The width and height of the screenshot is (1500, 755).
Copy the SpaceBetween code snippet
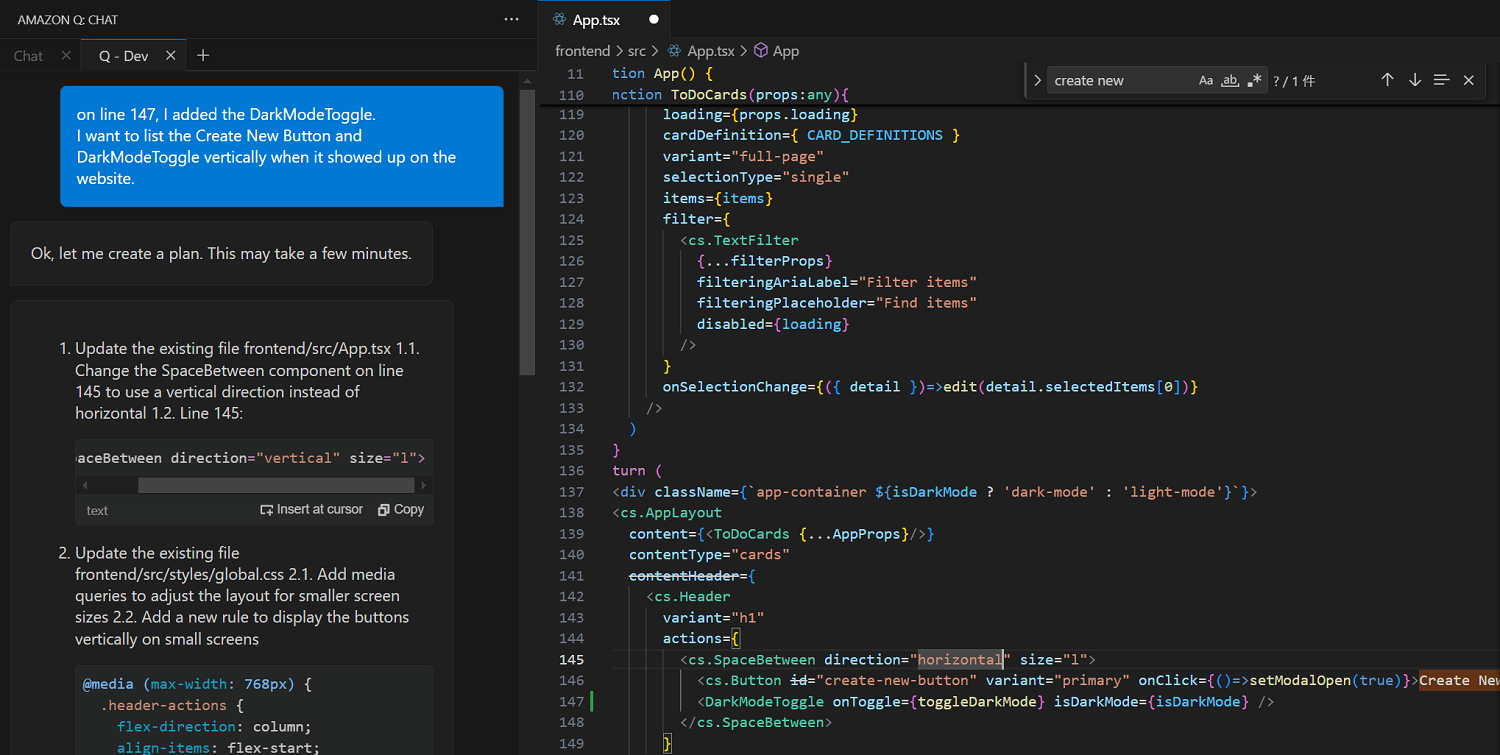point(401,509)
